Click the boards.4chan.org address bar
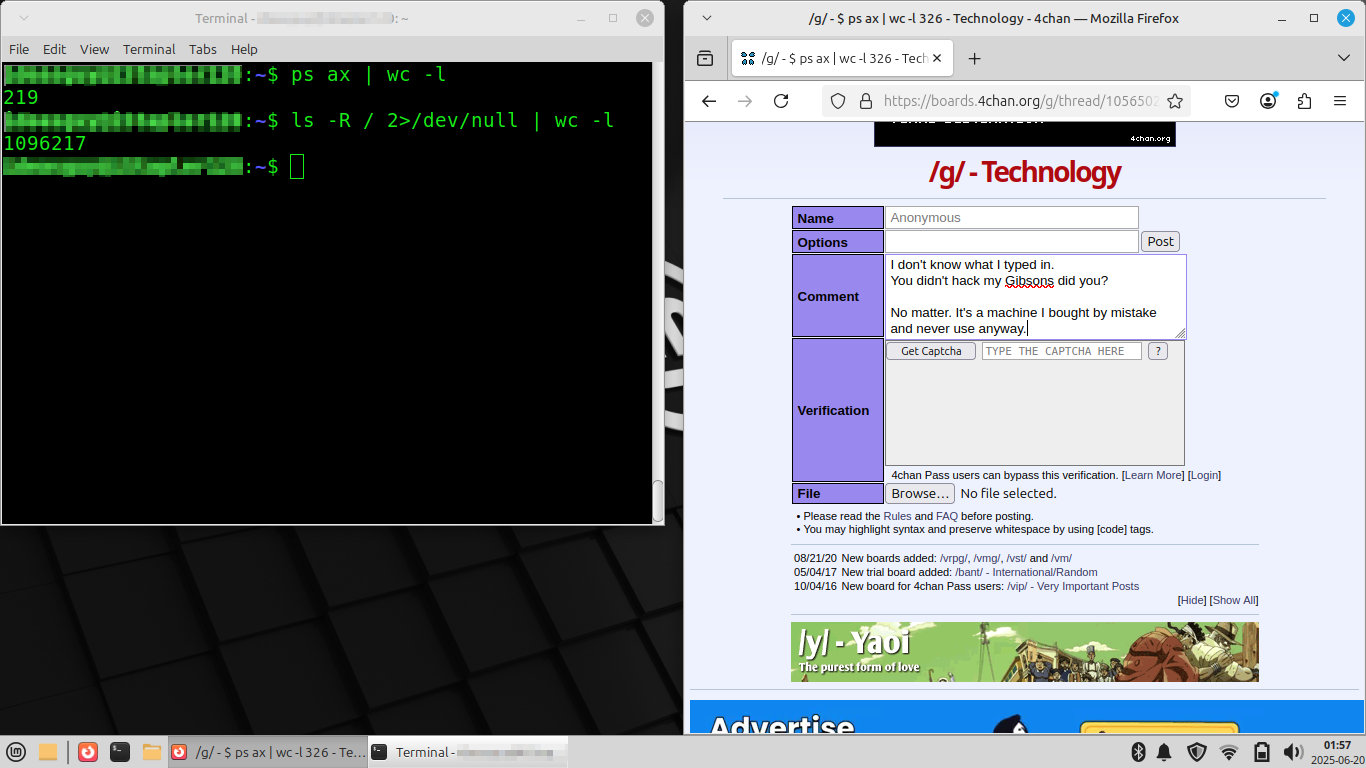 (1020, 101)
